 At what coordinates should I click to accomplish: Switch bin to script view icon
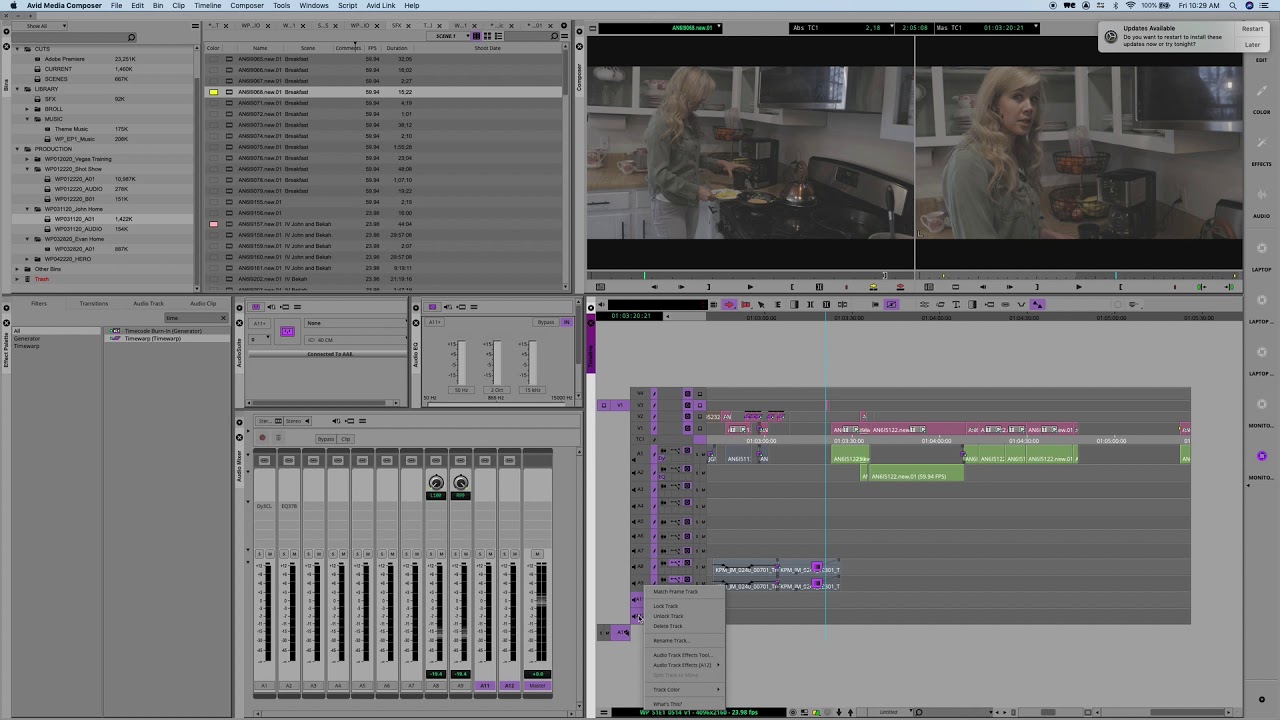496,36
